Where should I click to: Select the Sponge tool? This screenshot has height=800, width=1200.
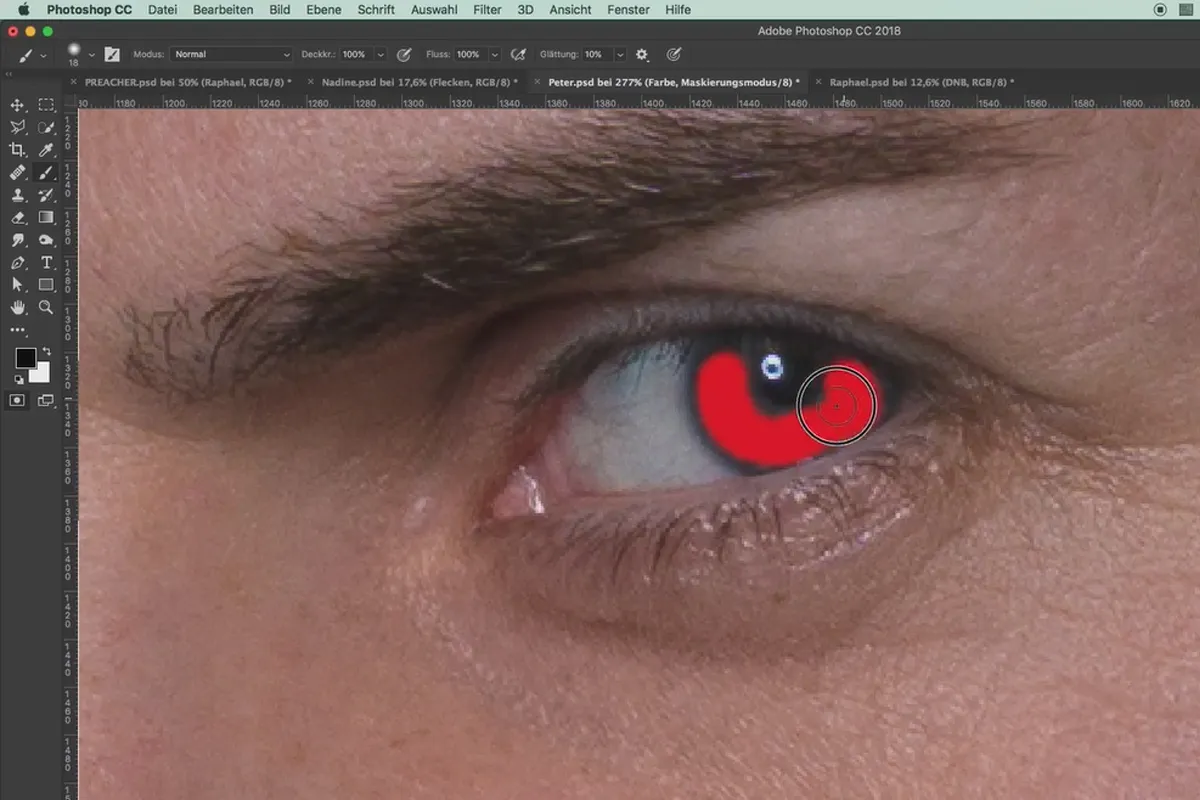point(46,241)
